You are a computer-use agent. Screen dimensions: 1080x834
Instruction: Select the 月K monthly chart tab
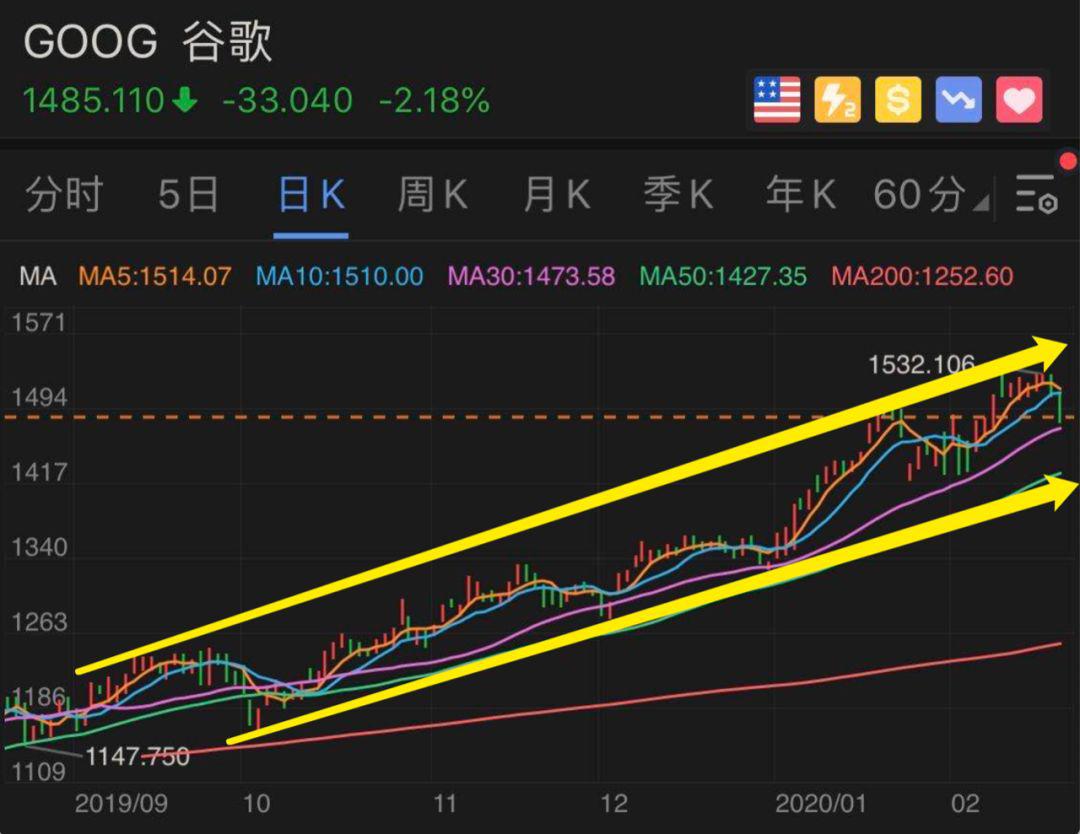[557, 194]
